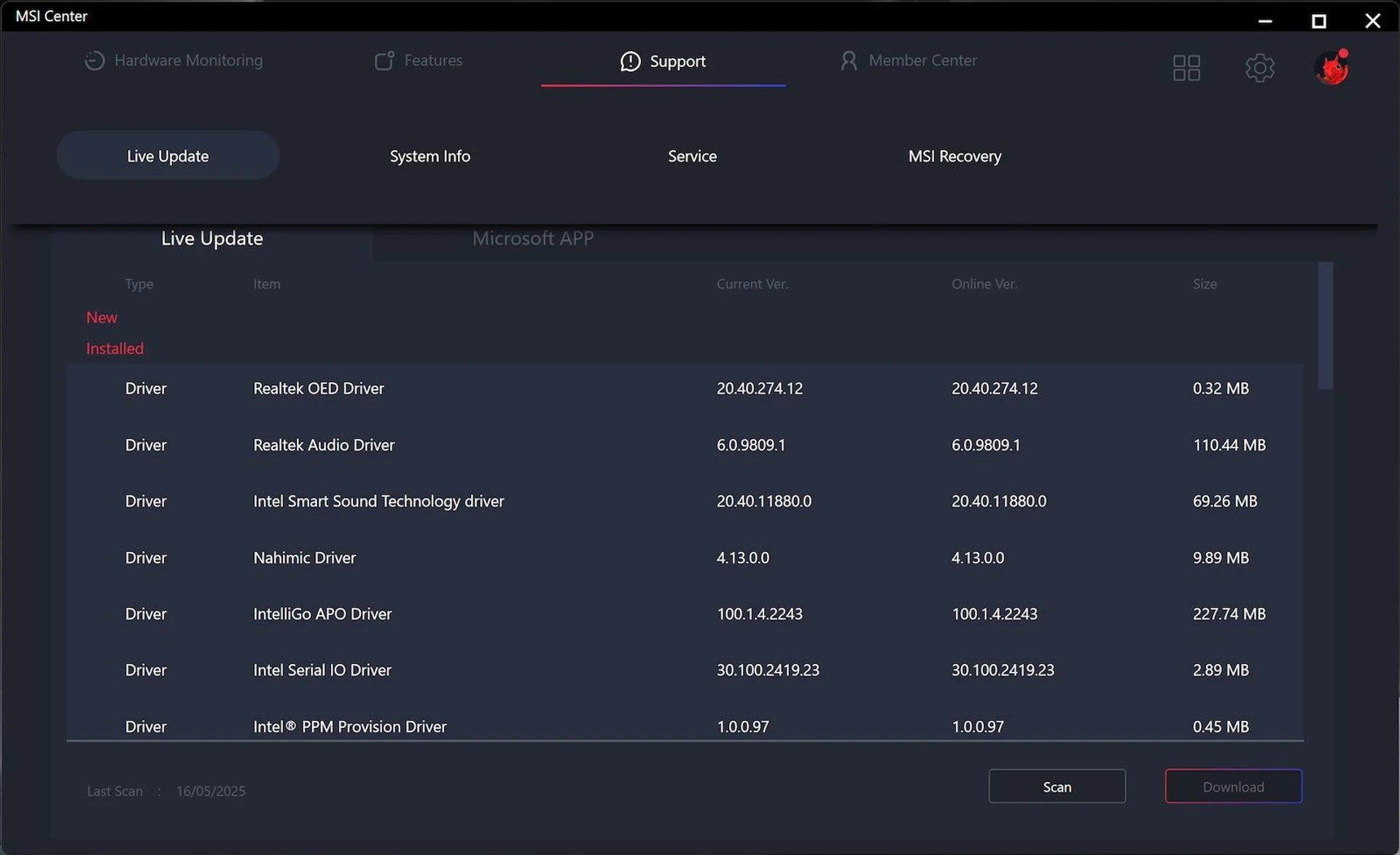Click the Support chat bubble icon
This screenshot has height=855, width=1400.
point(630,61)
